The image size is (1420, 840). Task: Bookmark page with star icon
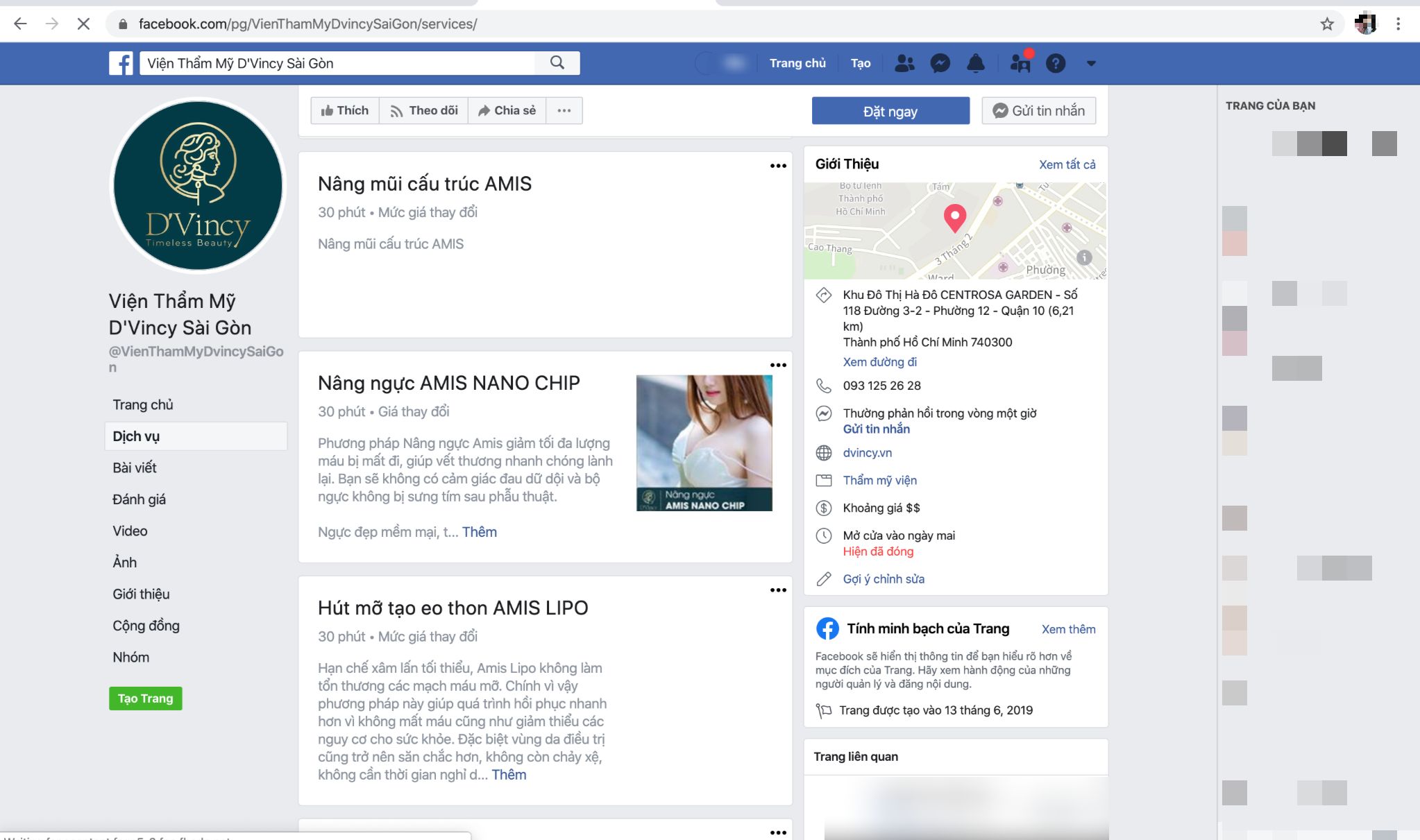coord(1327,24)
